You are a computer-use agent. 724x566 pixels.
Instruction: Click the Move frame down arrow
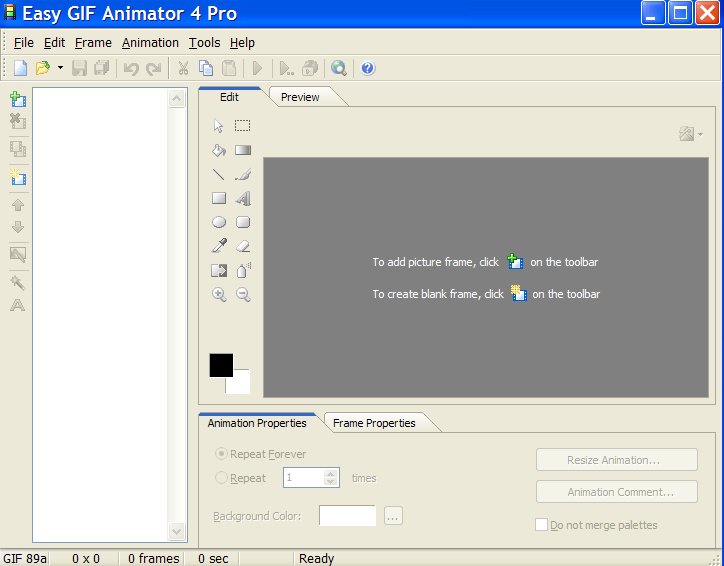coord(18,227)
